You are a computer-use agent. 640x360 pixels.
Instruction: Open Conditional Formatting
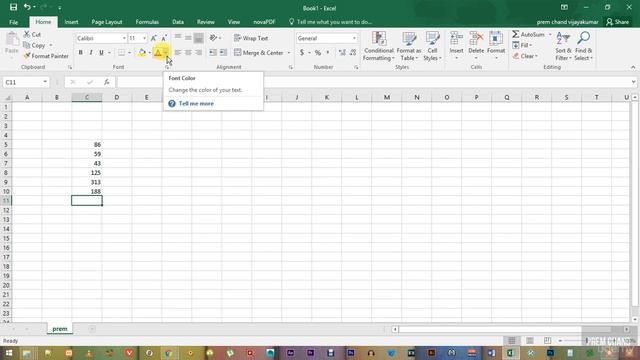tap(379, 46)
